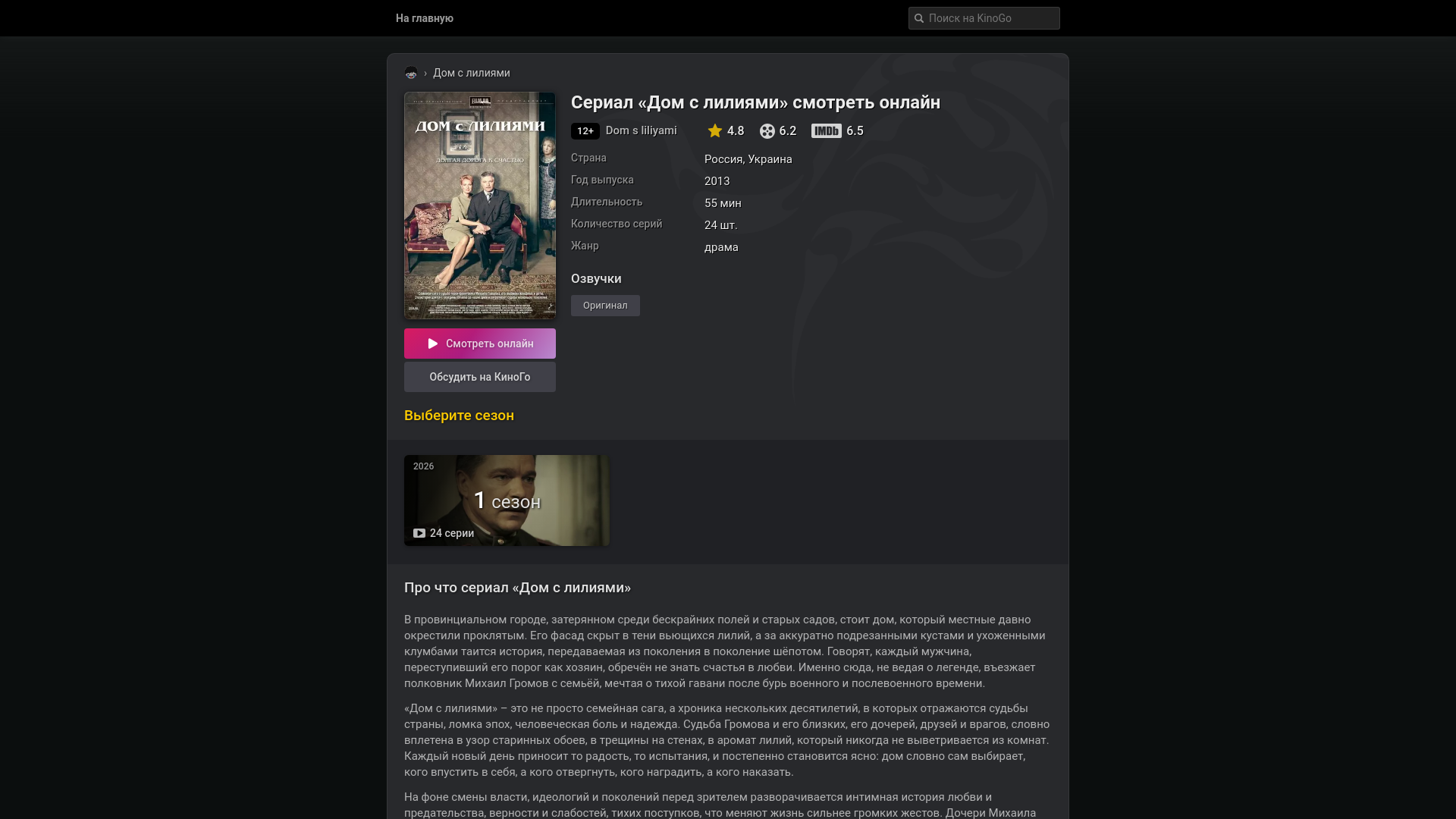The width and height of the screenshot is (1456, 819).
Task: Click the Выберите сезон heading
Action: (459, 416)
